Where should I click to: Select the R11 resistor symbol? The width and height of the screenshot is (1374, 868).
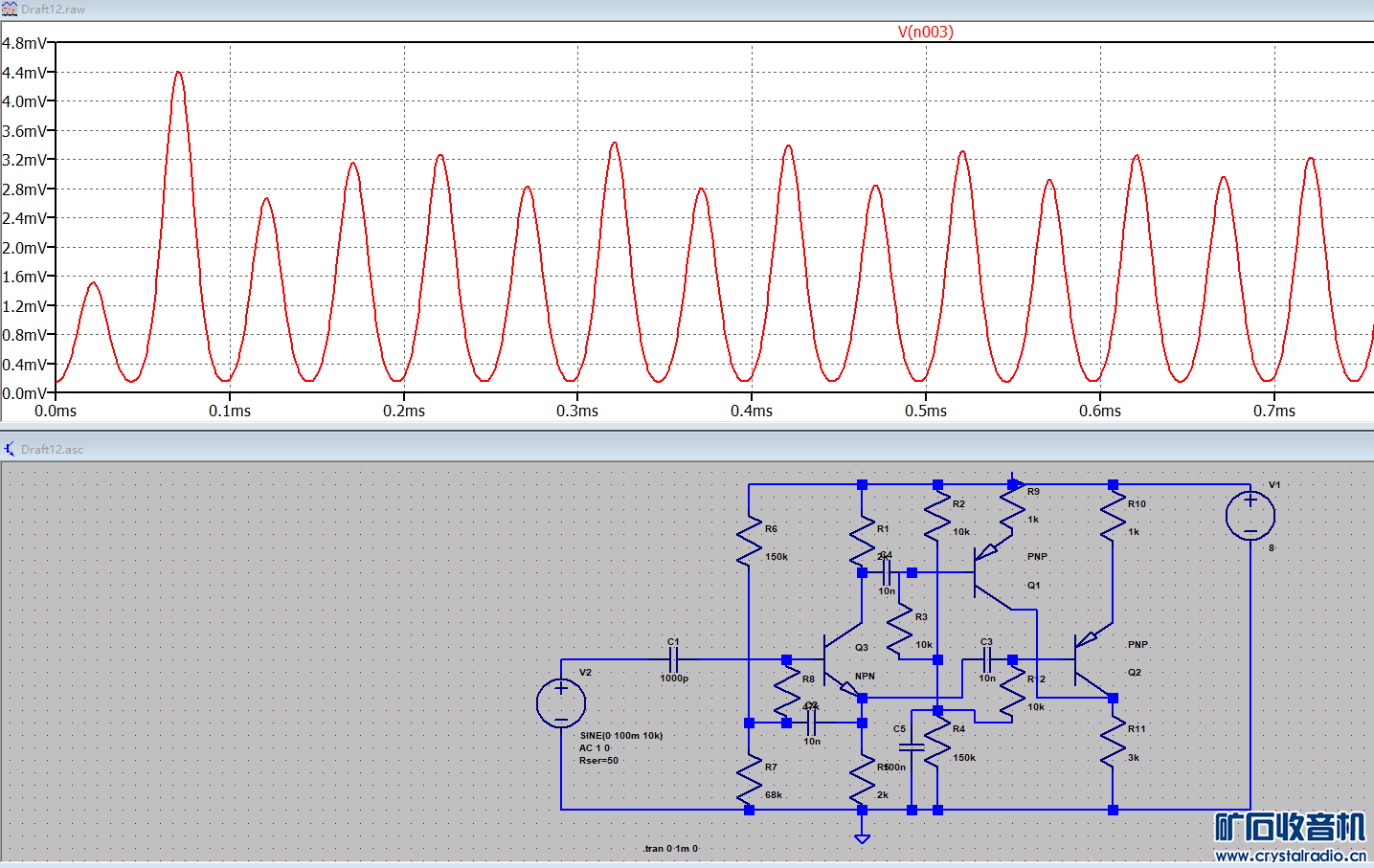point(1113,742)
